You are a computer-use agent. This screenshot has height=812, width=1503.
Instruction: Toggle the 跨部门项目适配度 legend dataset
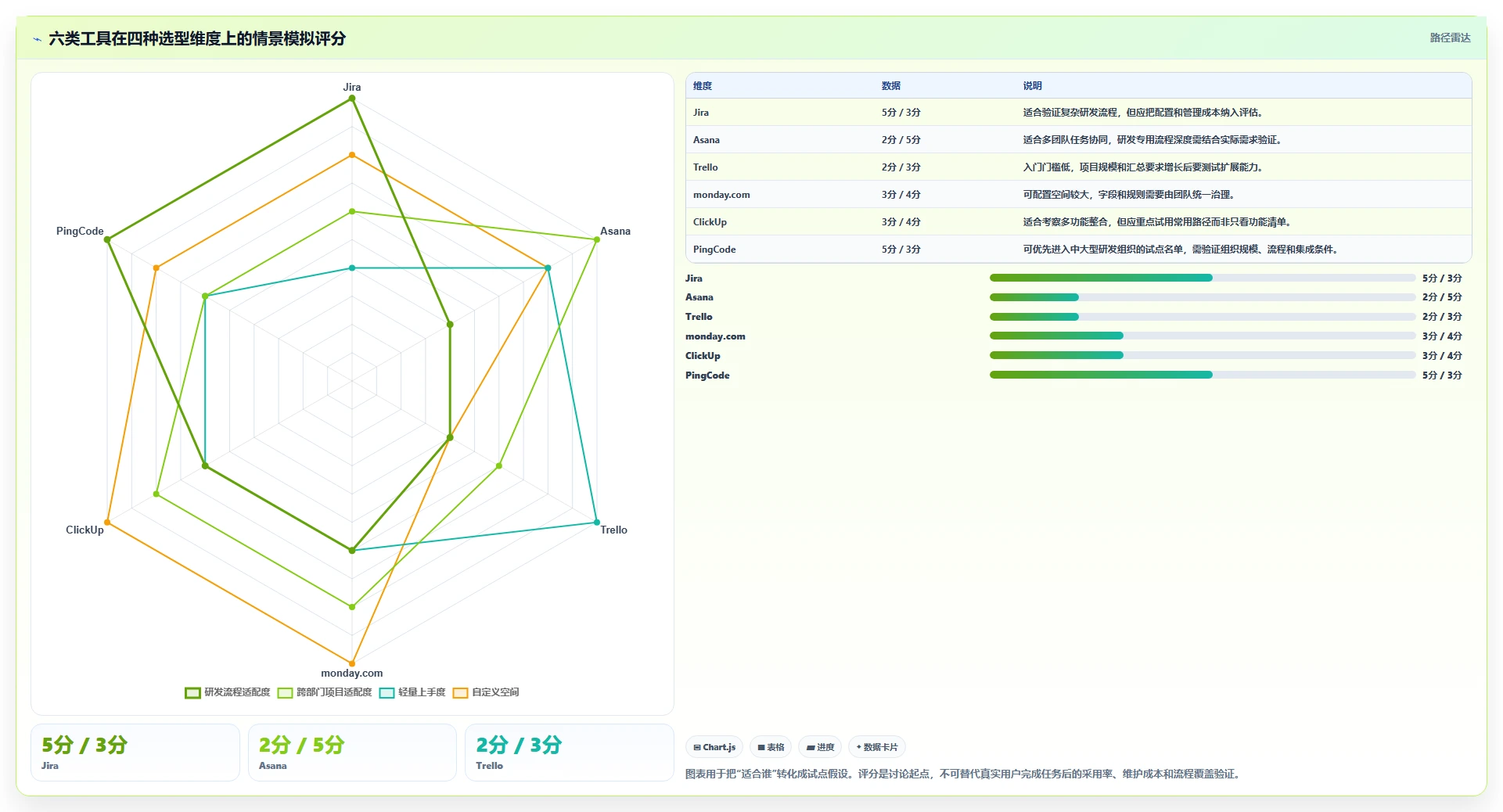[324, 692]
